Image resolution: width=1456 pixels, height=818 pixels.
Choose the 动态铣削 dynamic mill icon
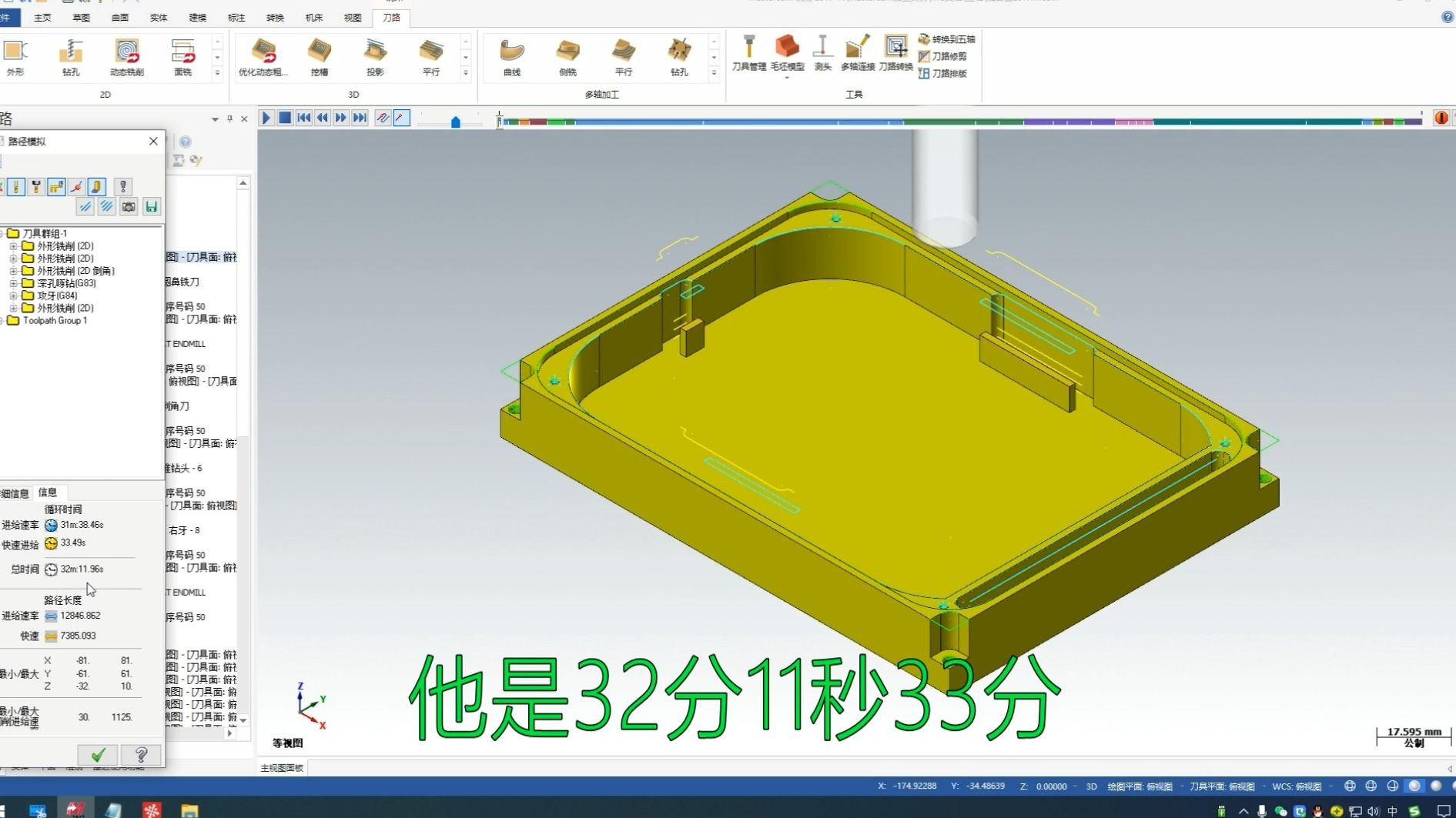127,58
